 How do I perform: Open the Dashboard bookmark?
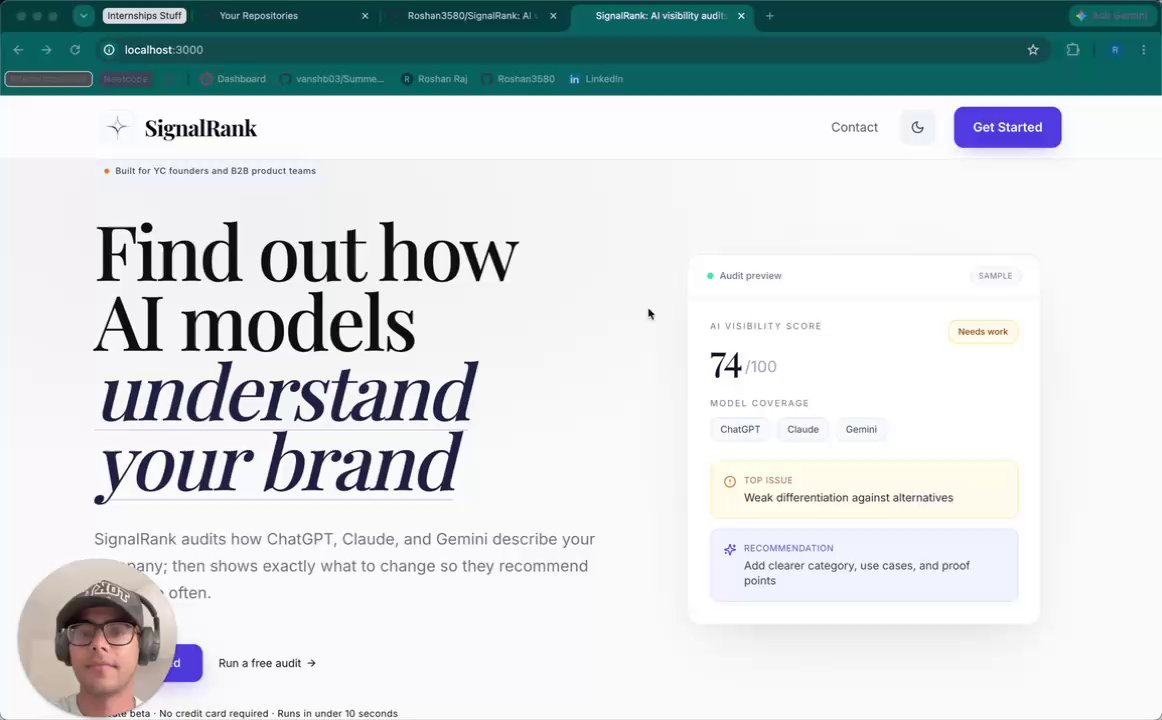233,79
